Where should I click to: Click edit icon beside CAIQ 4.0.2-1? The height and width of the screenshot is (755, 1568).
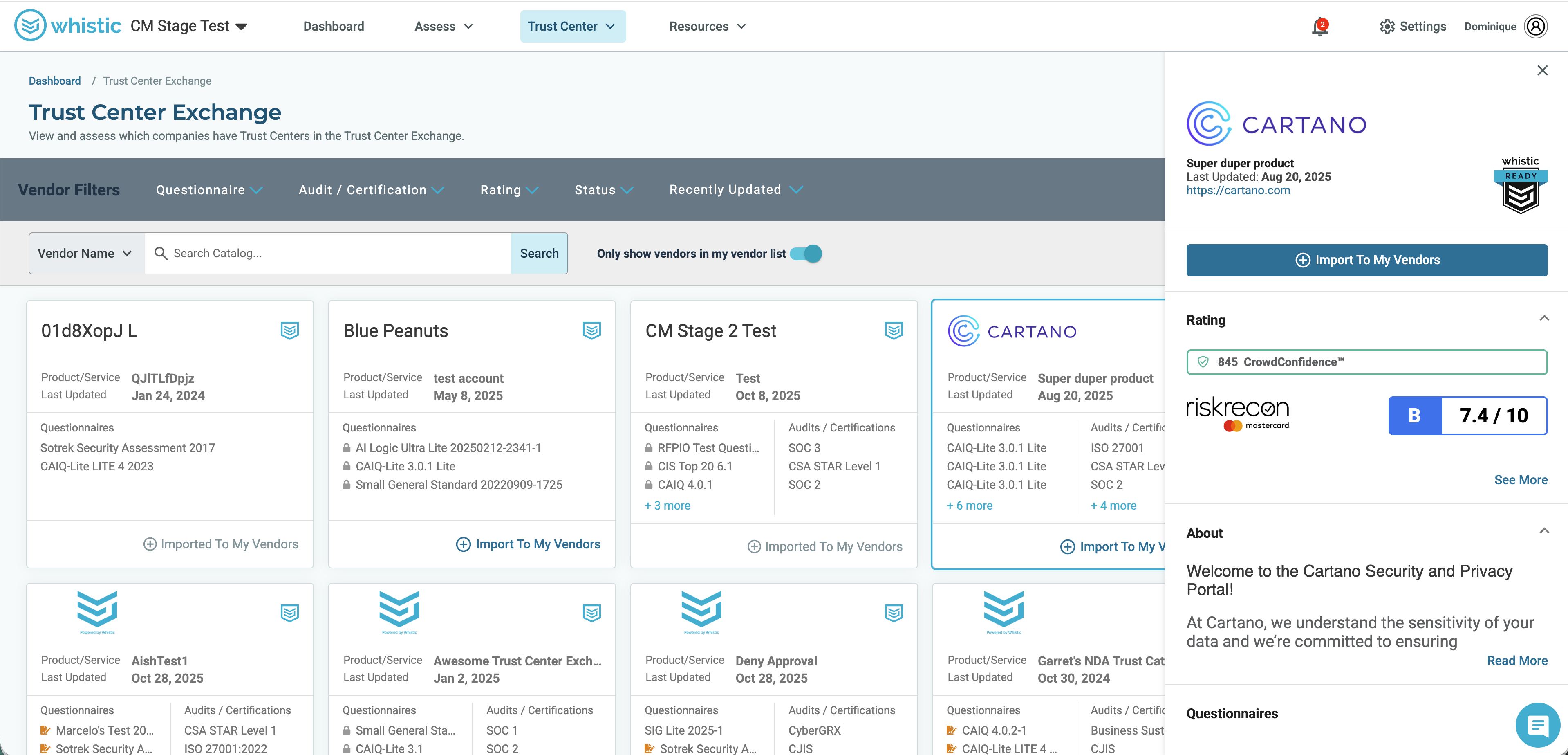click(952, 730)
